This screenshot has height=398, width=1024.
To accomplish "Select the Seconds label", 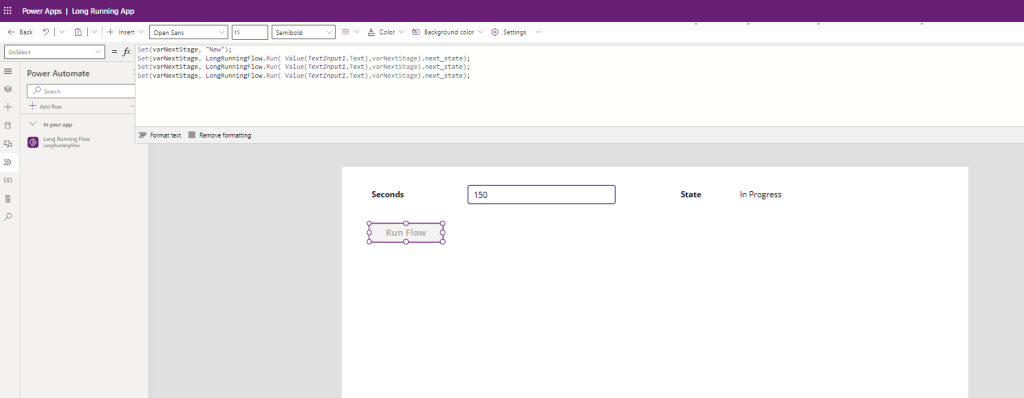I will [387, 194].
